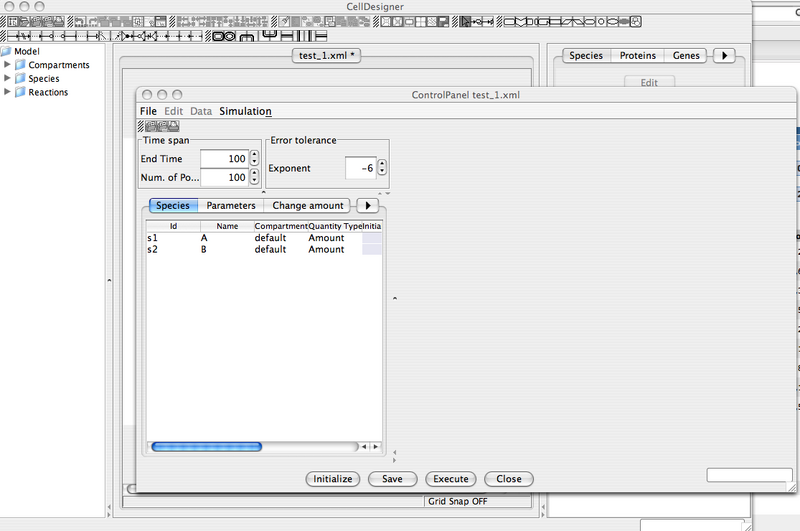Screen dimensions: 800x531
Task: Select the s1 row in species table
Action: pos(264,238)
